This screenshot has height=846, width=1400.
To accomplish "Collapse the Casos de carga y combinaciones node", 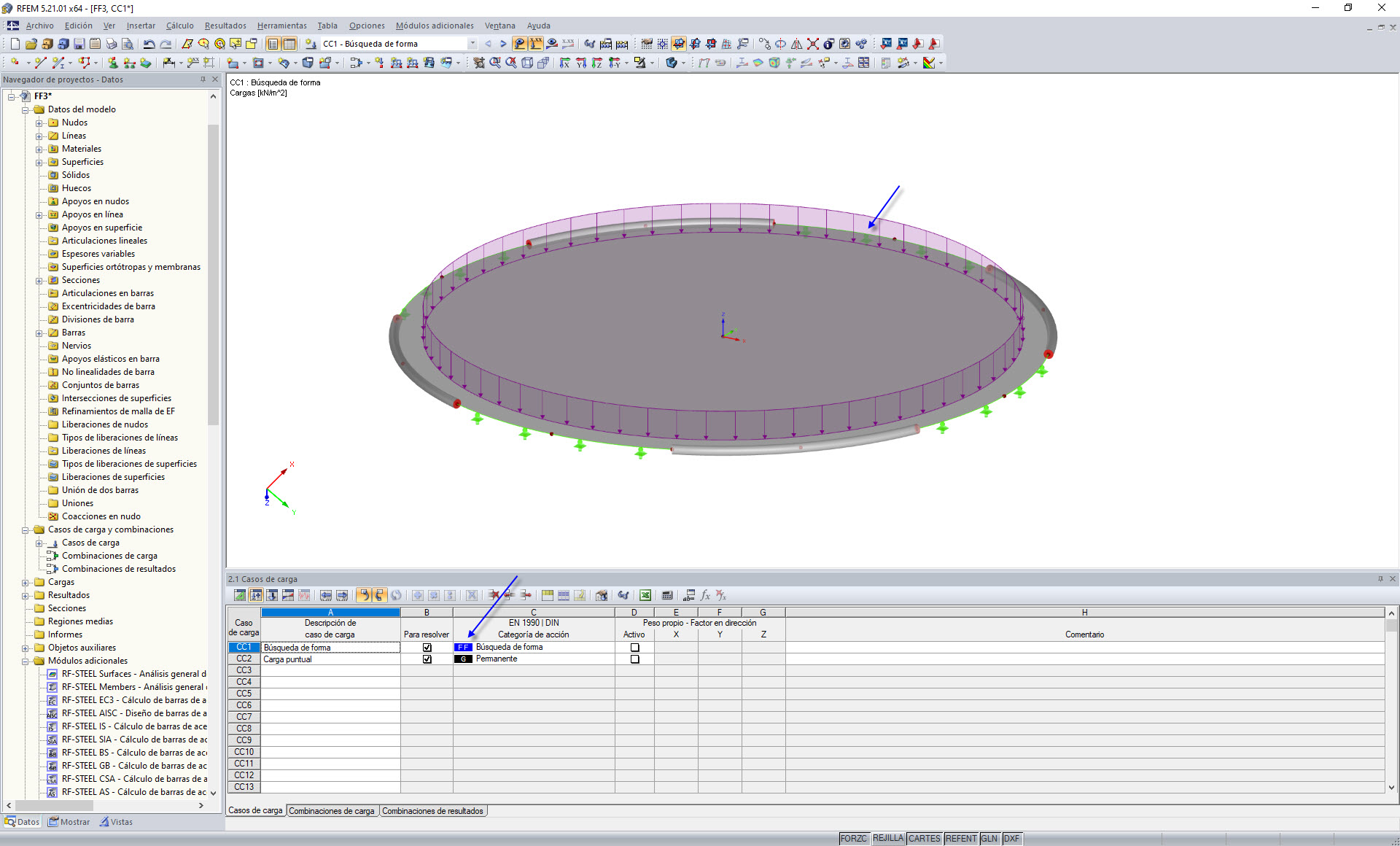I will [26, 530].
